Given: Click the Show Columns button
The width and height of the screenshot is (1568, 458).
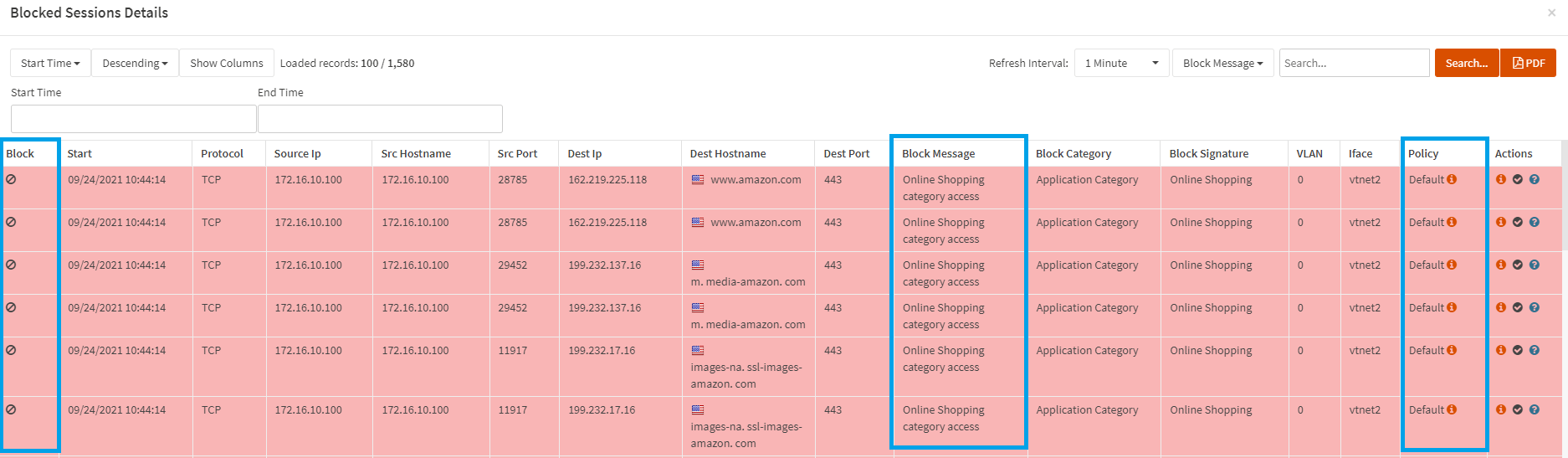Looking at the screenshot, I should (226, 63).
